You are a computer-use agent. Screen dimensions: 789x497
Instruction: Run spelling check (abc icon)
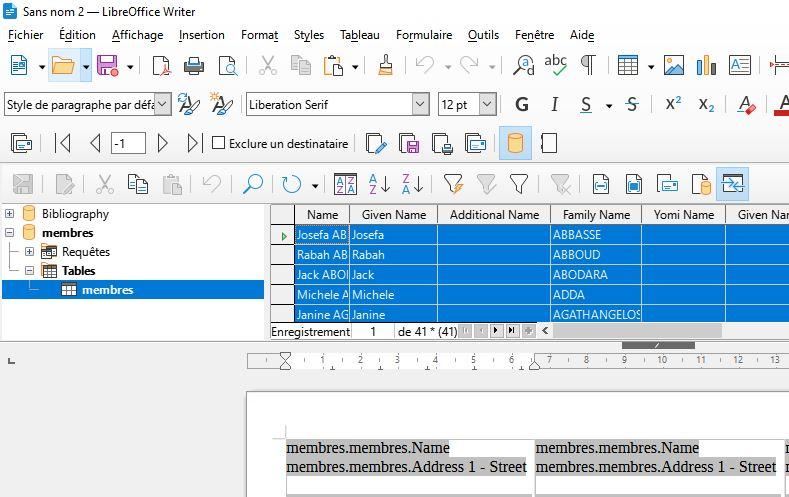556,65
